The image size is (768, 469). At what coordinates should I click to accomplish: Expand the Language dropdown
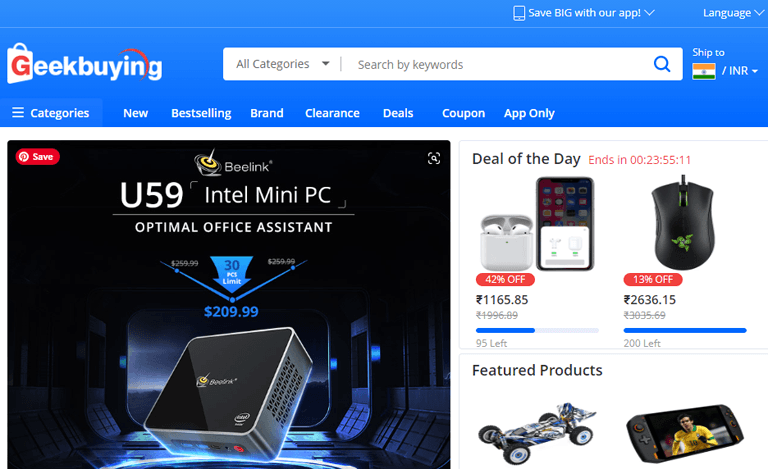733,13
